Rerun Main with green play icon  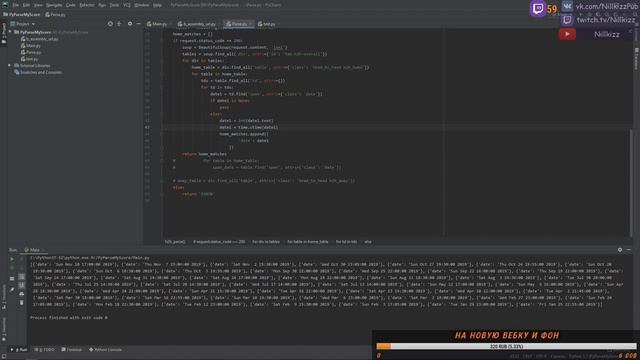coord(12,259)
